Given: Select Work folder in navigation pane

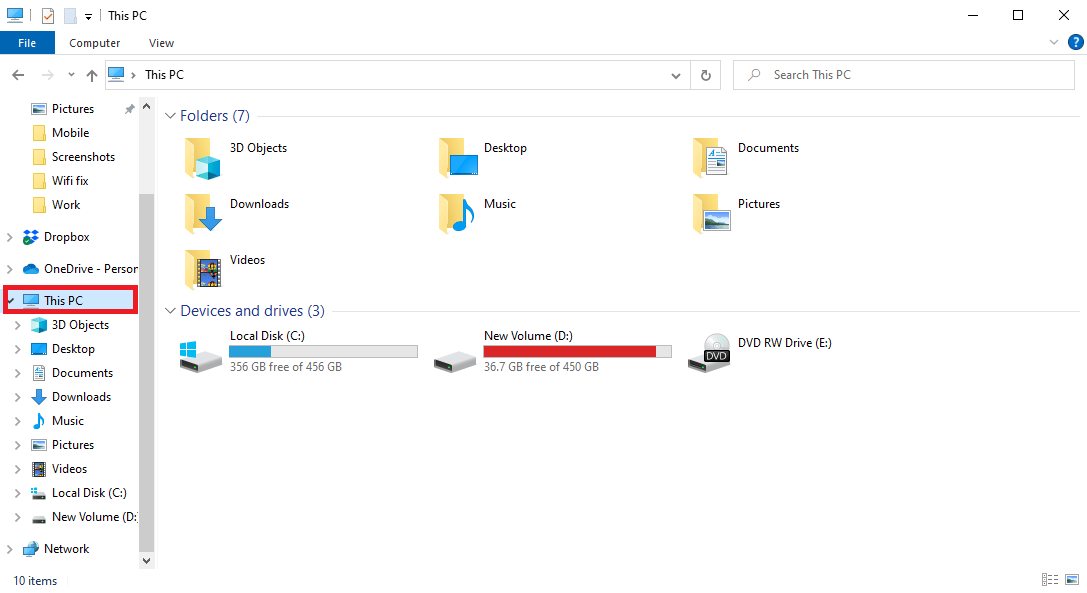Looking at the screenshot, I should pyautogui.click(x=66, y=205).
